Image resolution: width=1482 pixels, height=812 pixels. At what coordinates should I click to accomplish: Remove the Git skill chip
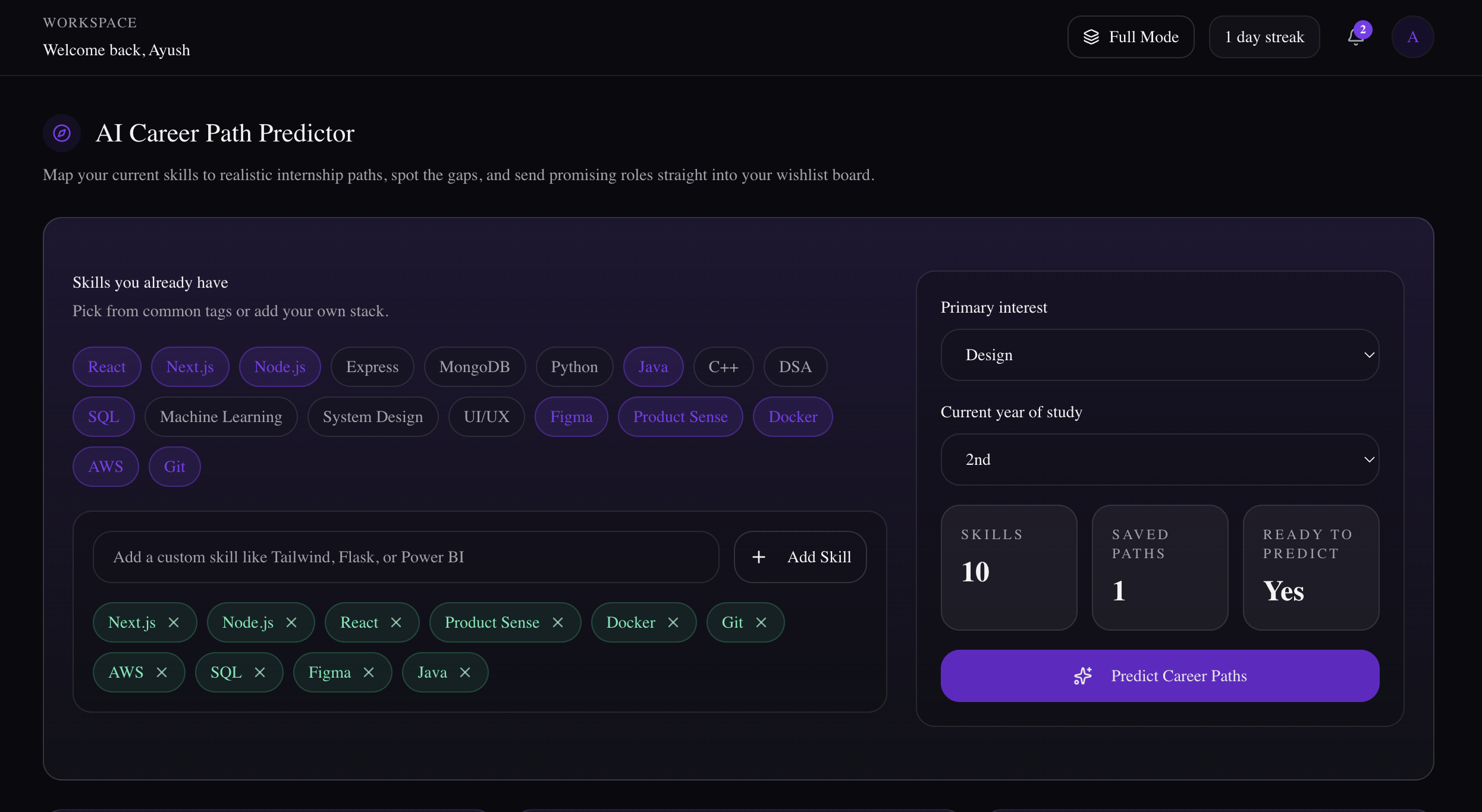[761, 622]
